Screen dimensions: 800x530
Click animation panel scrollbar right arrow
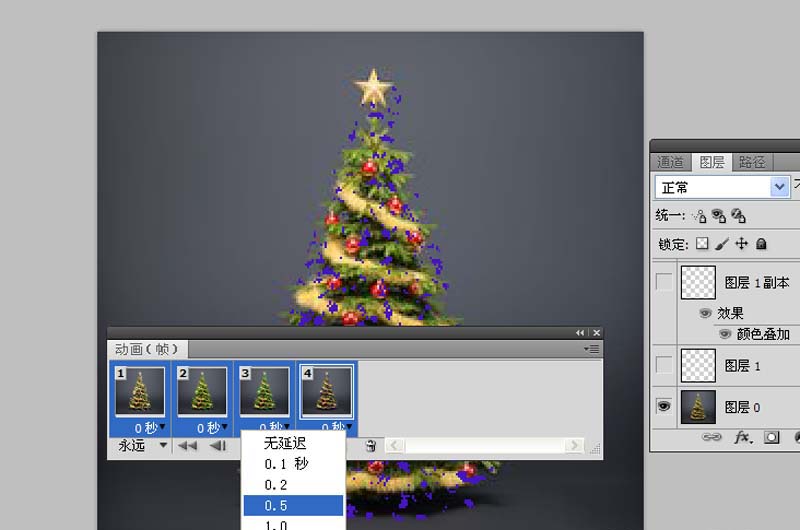574,446
